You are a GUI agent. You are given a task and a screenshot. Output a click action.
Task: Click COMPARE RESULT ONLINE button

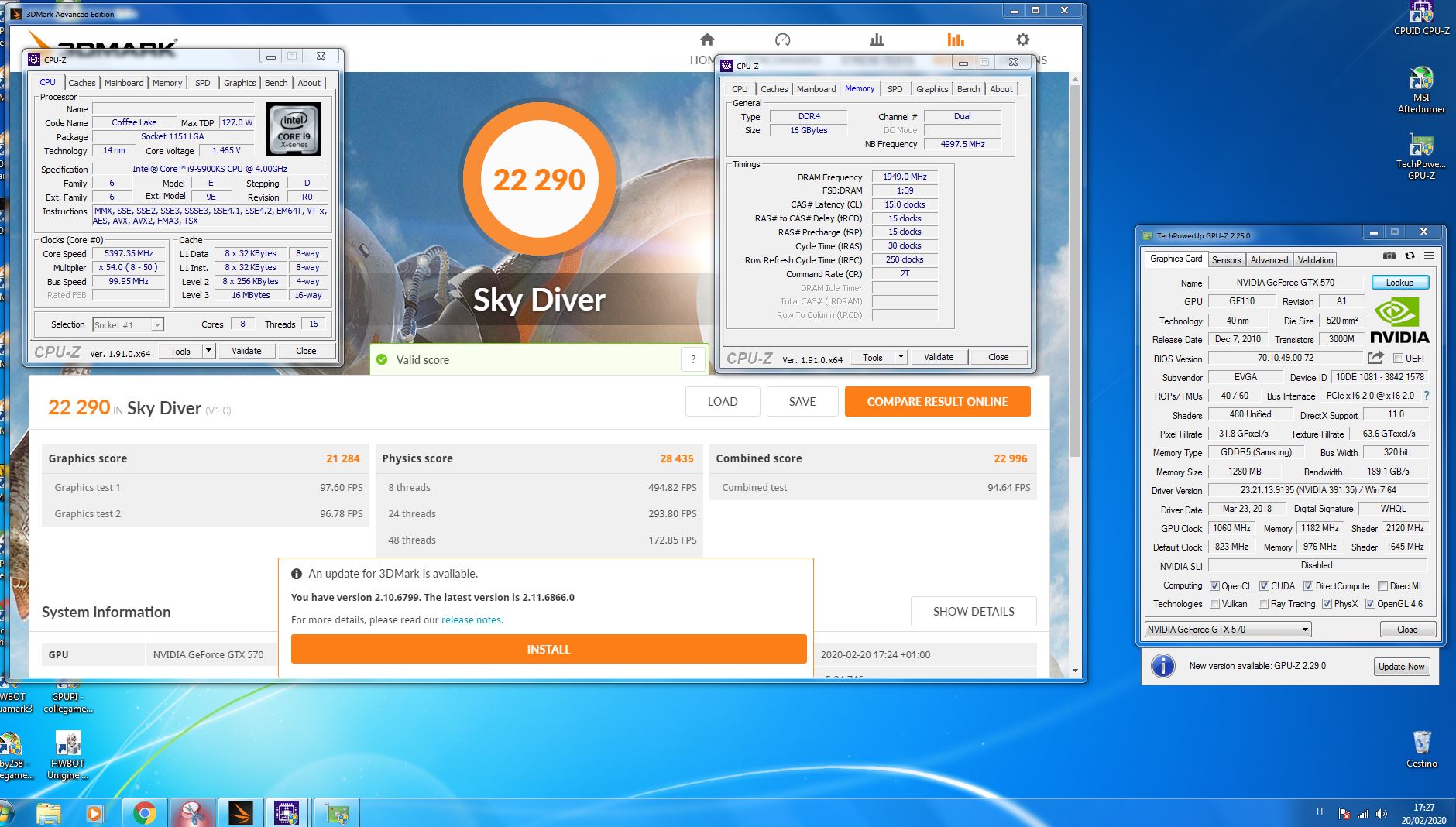click(x=937, y=401)
